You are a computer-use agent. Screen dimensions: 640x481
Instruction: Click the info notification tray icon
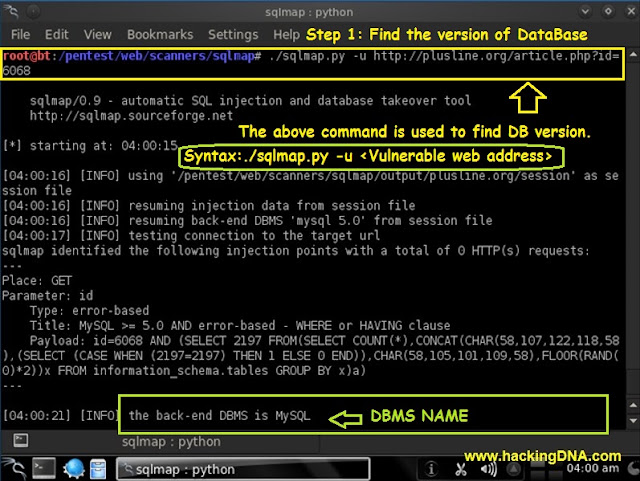[431, 469]
